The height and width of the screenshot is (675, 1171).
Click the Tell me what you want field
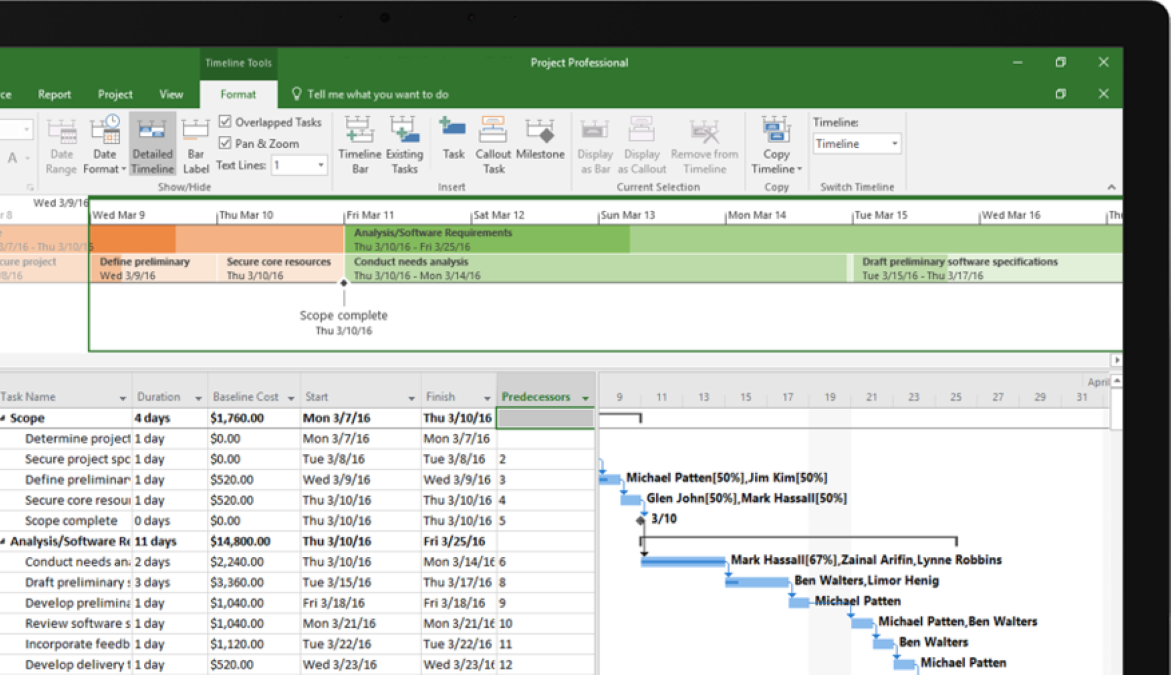tap(380, 94)
